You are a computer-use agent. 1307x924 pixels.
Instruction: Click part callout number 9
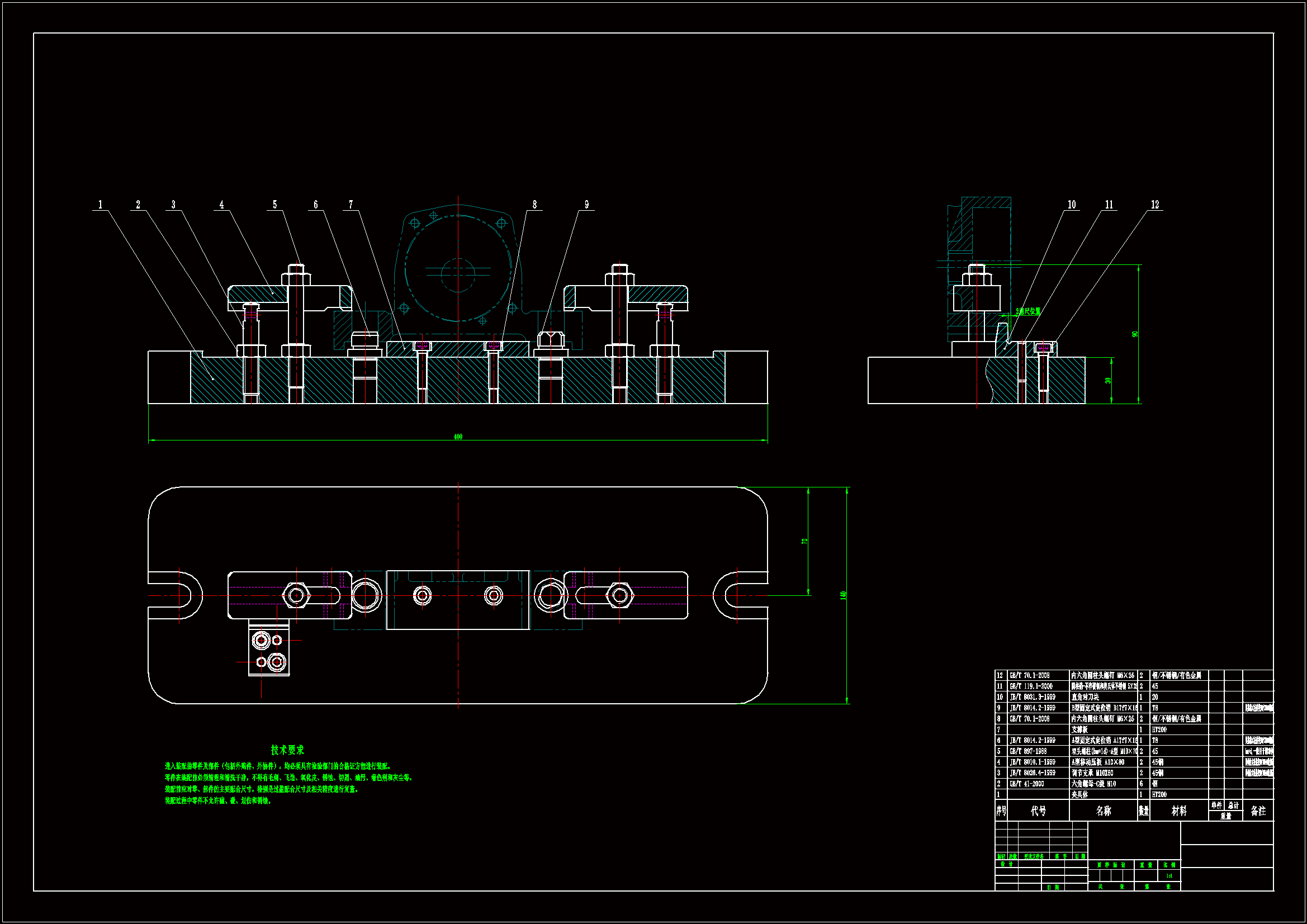click(x=586, y=205)
